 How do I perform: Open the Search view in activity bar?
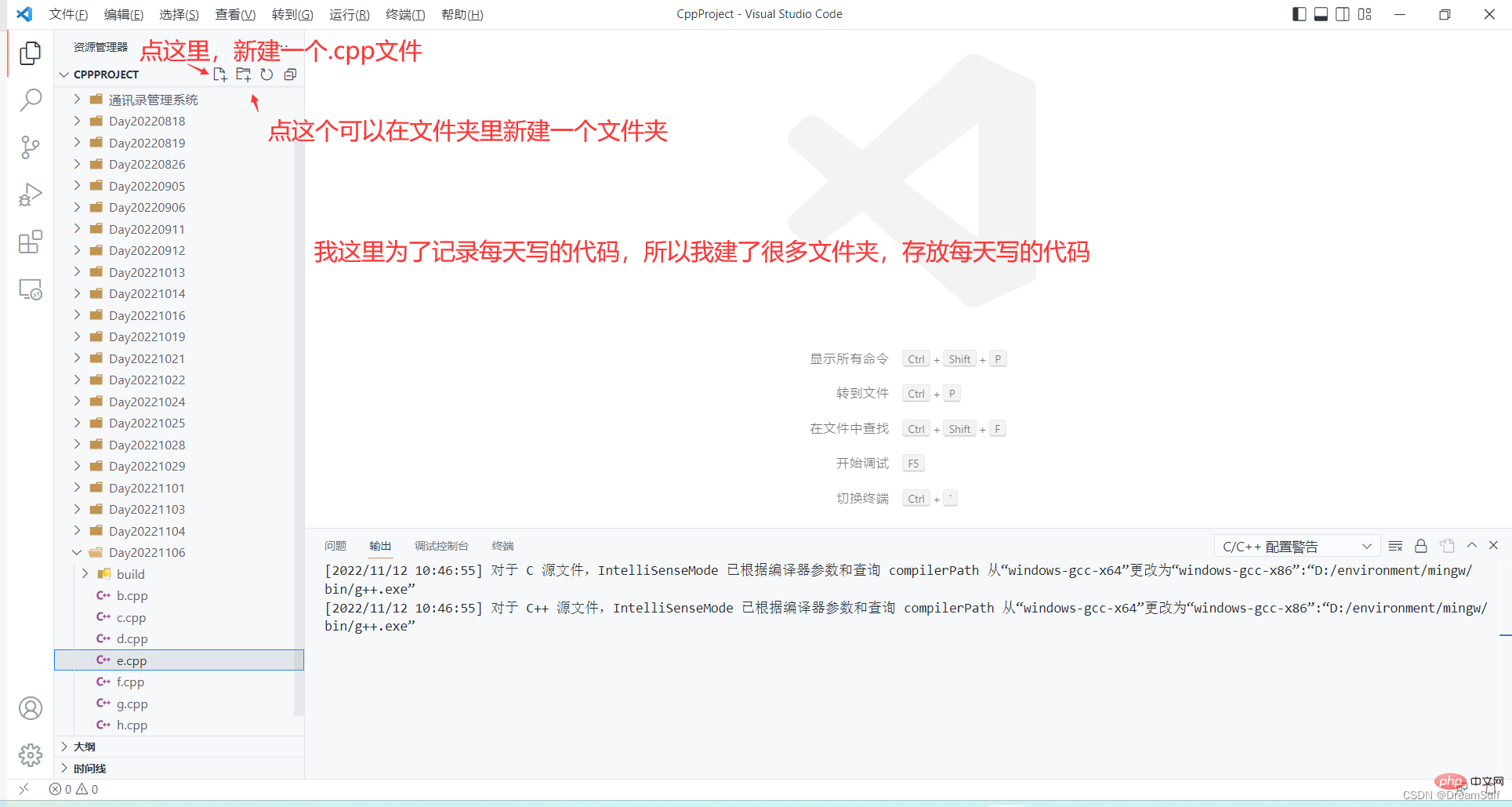(30, 100)
